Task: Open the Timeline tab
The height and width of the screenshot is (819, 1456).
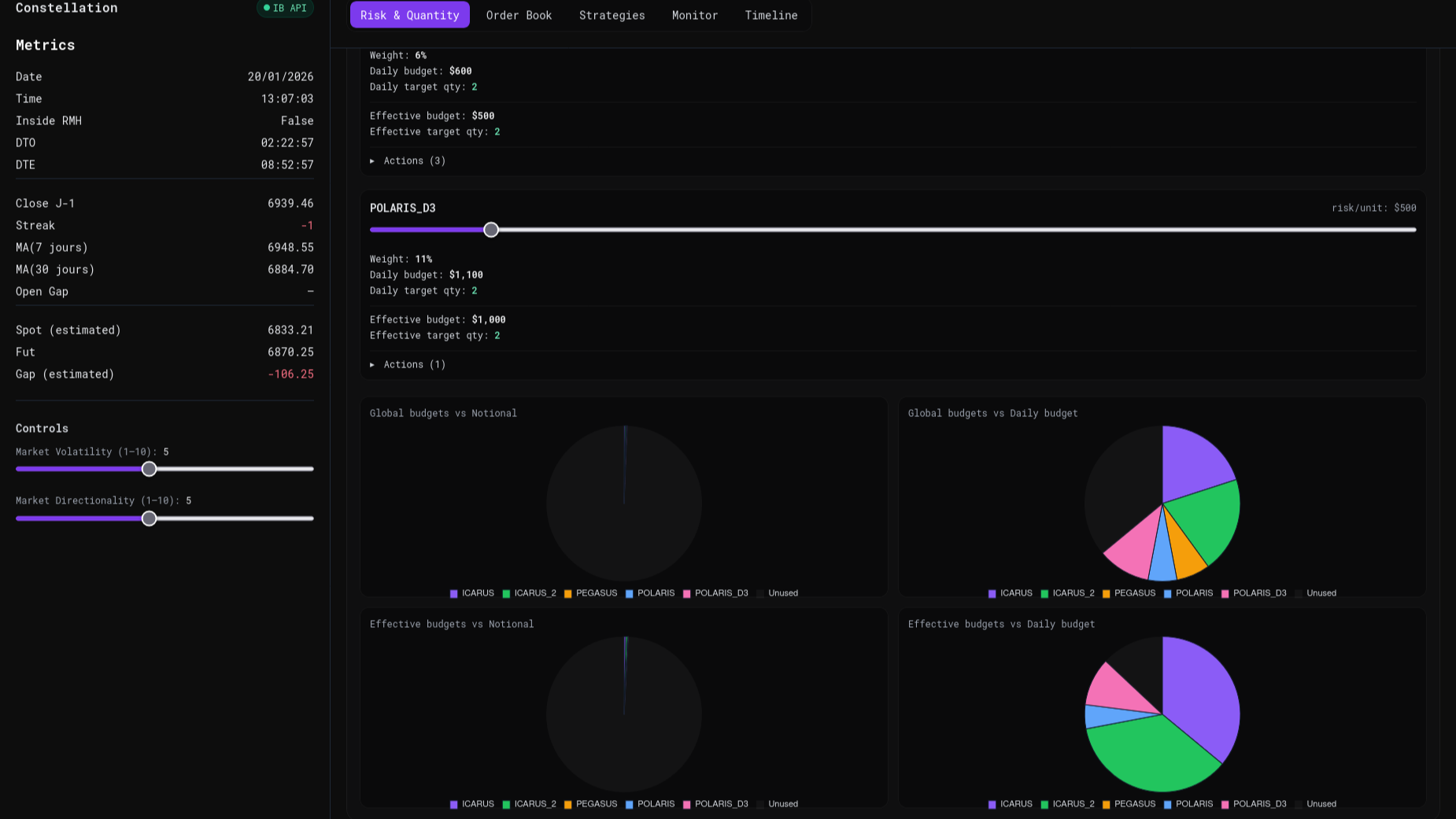Action: [x=770, y=15]
